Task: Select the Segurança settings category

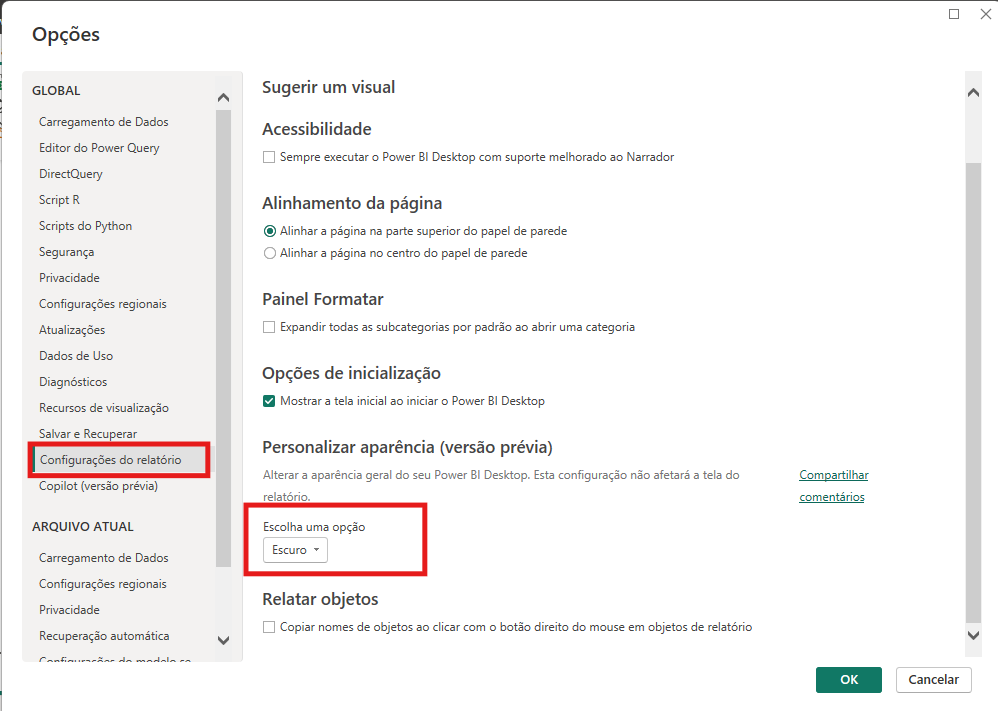Action: pos(68,251)
